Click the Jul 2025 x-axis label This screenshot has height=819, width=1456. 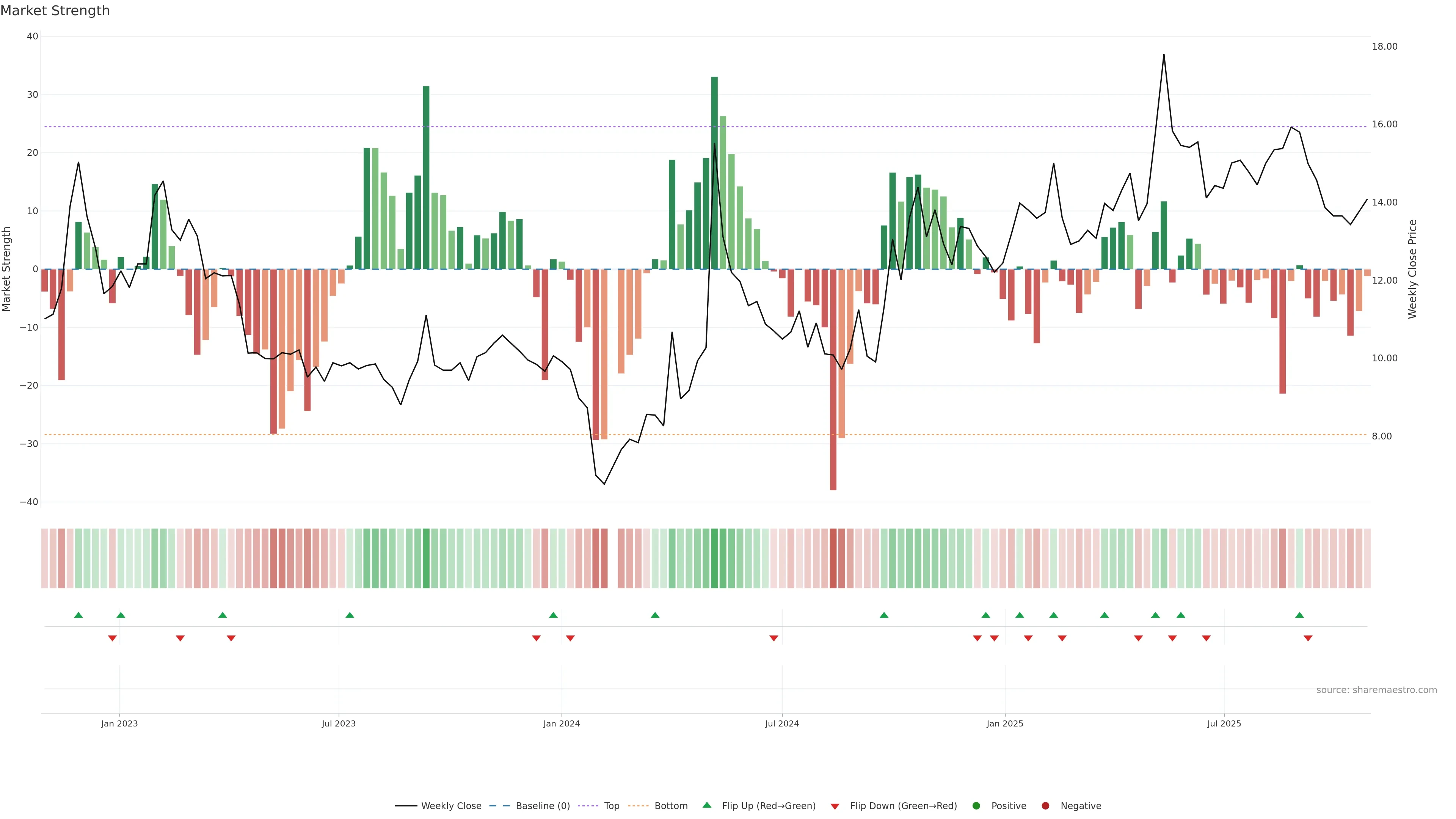coord(1224,723)
